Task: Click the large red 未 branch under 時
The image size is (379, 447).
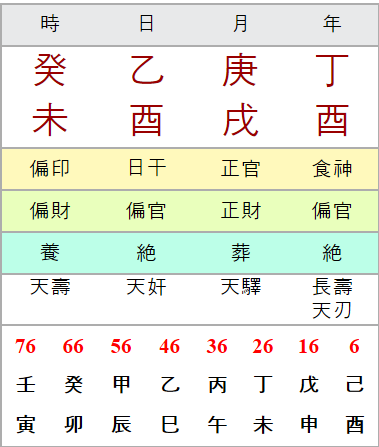Action: pos(50,119)
